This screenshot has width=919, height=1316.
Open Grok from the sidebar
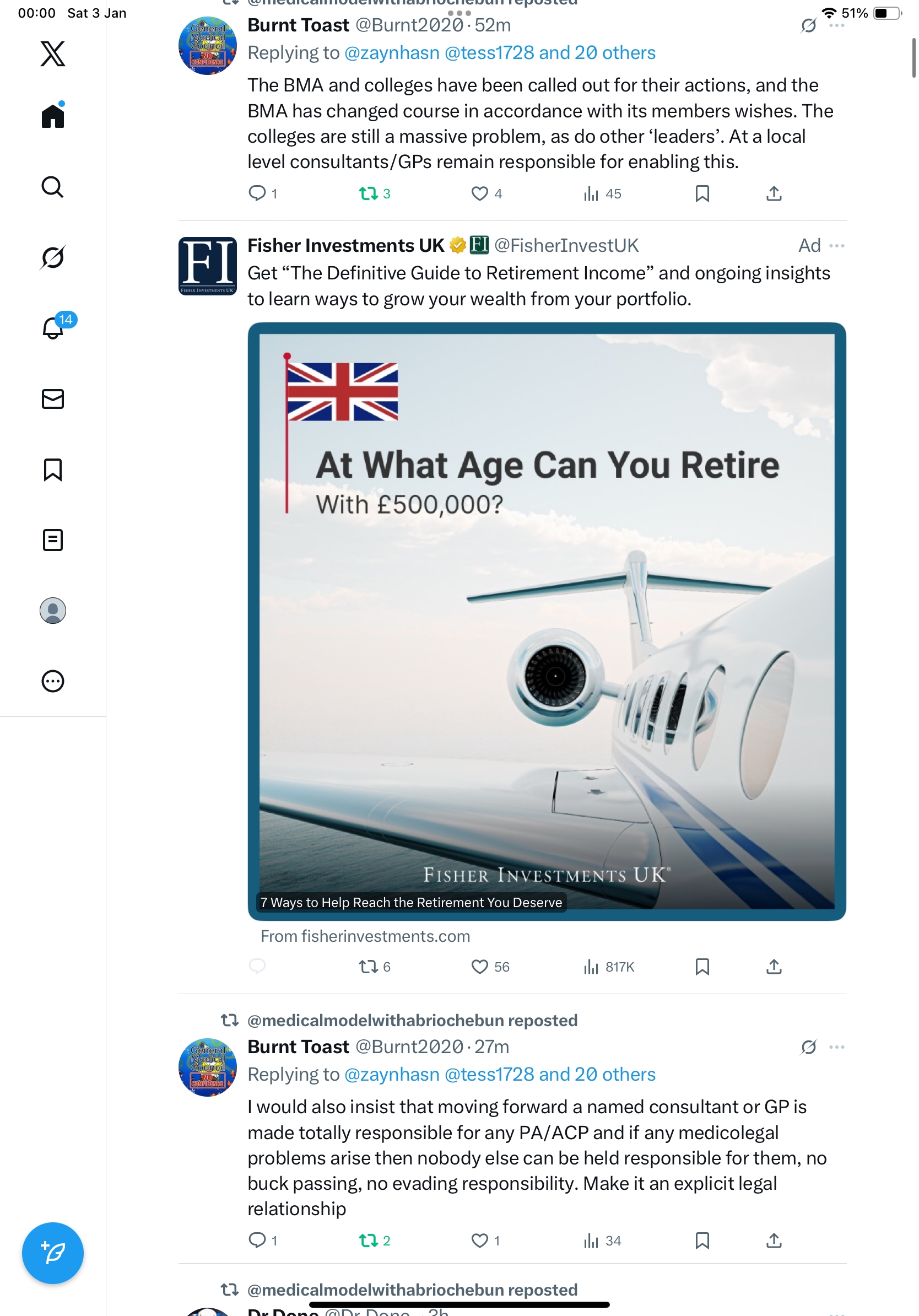(x=53, y=257)
